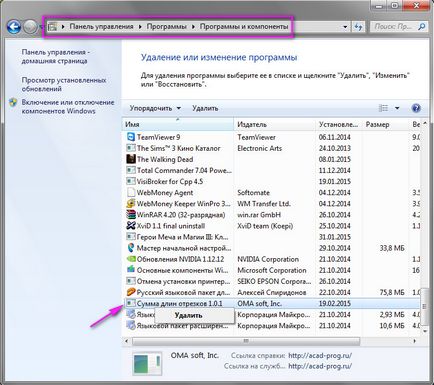
Task: Open the address bar history dropdown
Action: pyautogui.click(x=345, y=27)
